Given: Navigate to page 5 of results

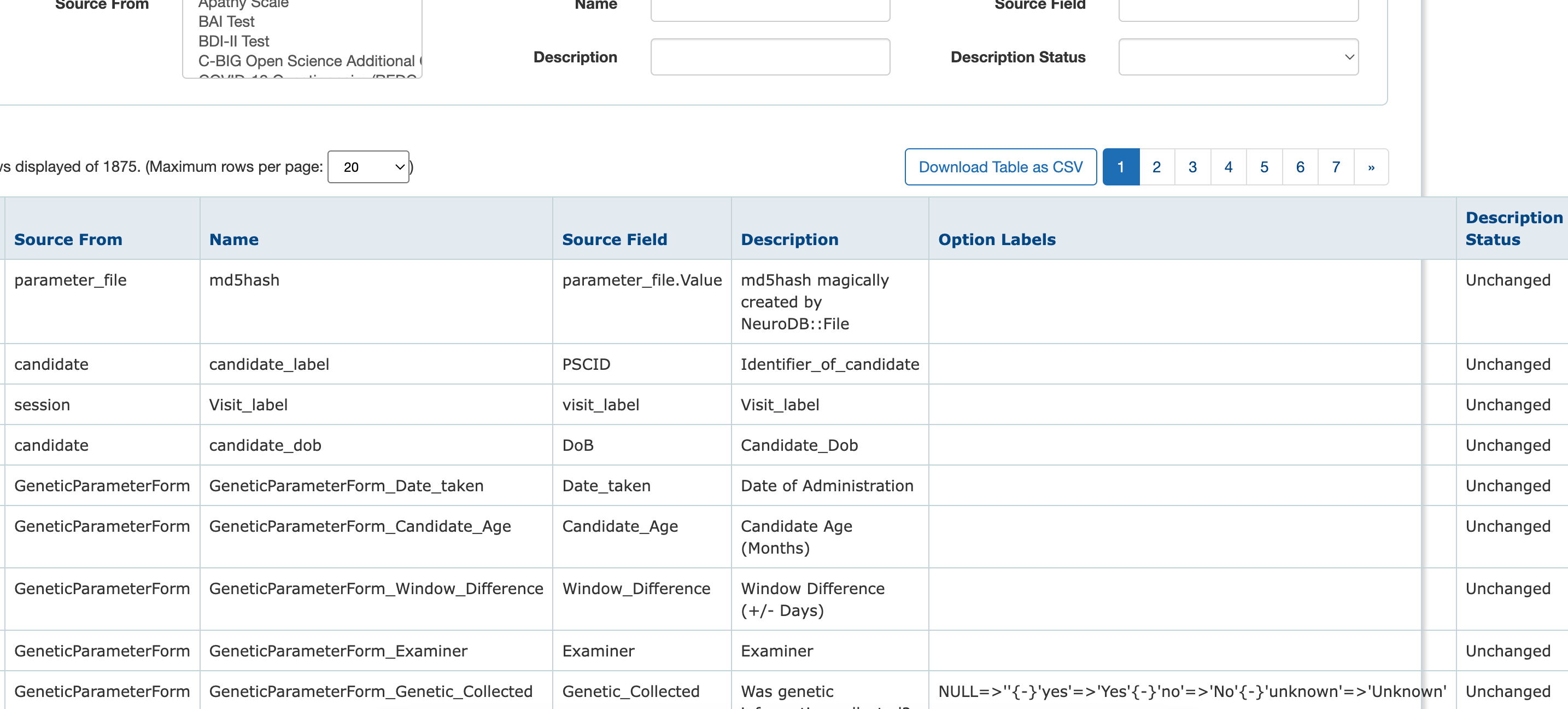Looking at the screenshot, I should (1263, 166).
